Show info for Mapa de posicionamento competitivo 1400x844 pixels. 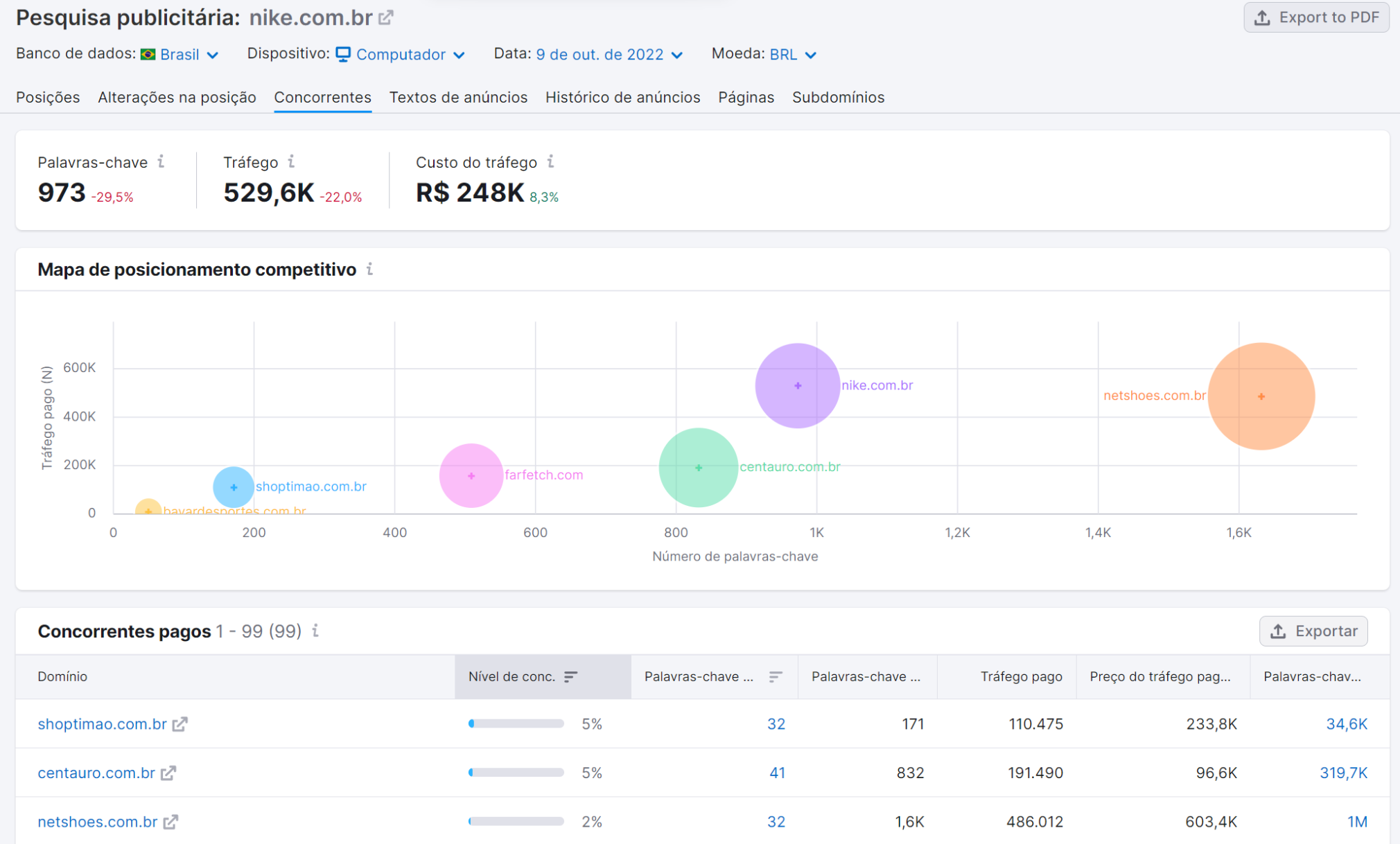(369, 269)
